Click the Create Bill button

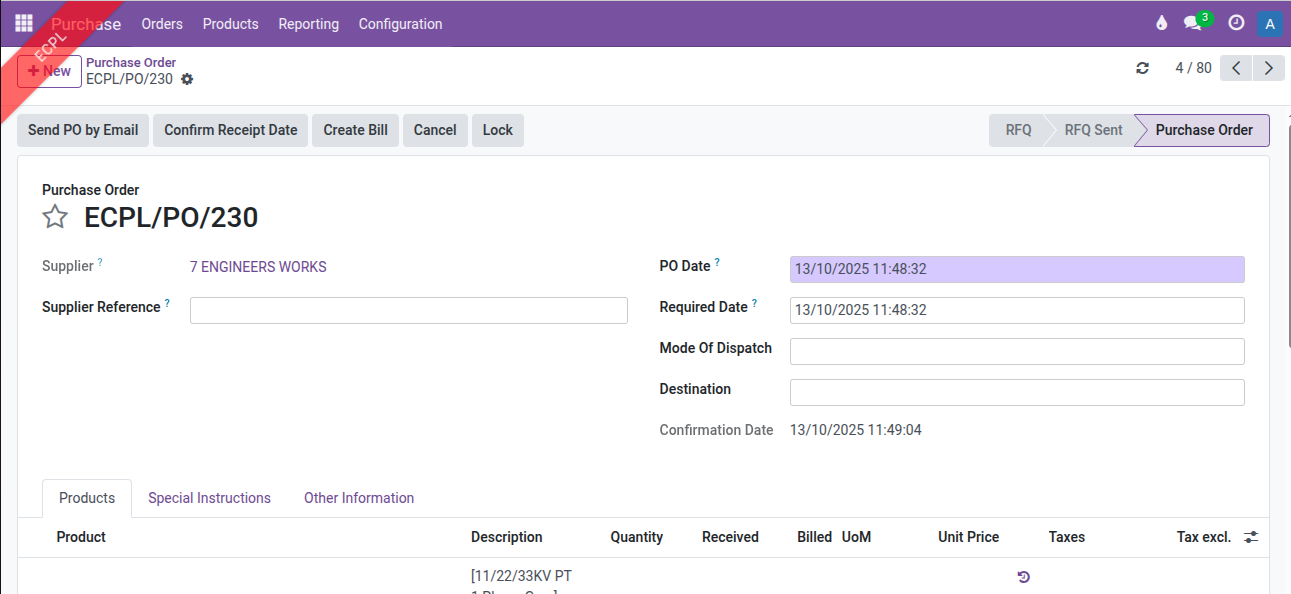point(355,130)
